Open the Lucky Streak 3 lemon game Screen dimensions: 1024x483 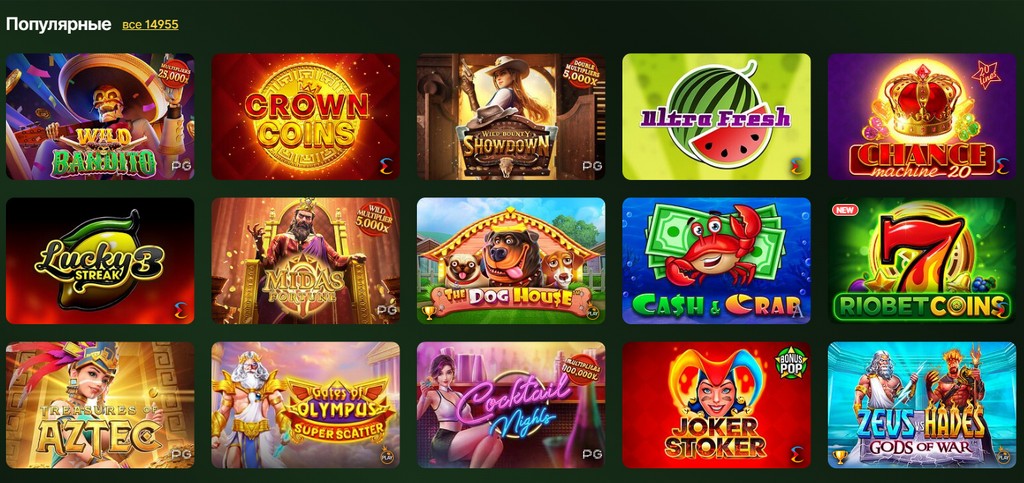click(100, 261)
